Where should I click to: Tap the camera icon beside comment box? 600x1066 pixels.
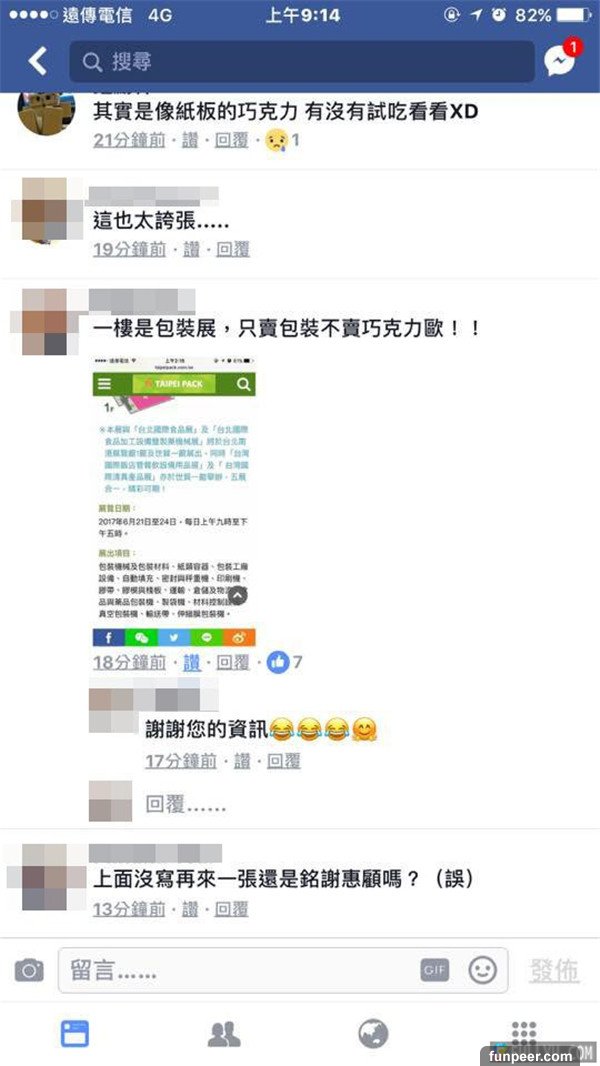click(x=29, y=970)
